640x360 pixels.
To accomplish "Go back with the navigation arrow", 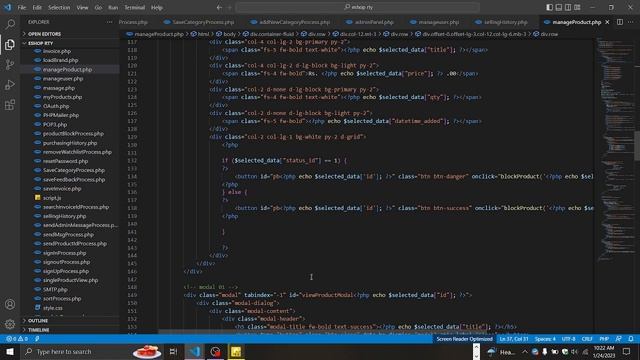I will point(219,7).
